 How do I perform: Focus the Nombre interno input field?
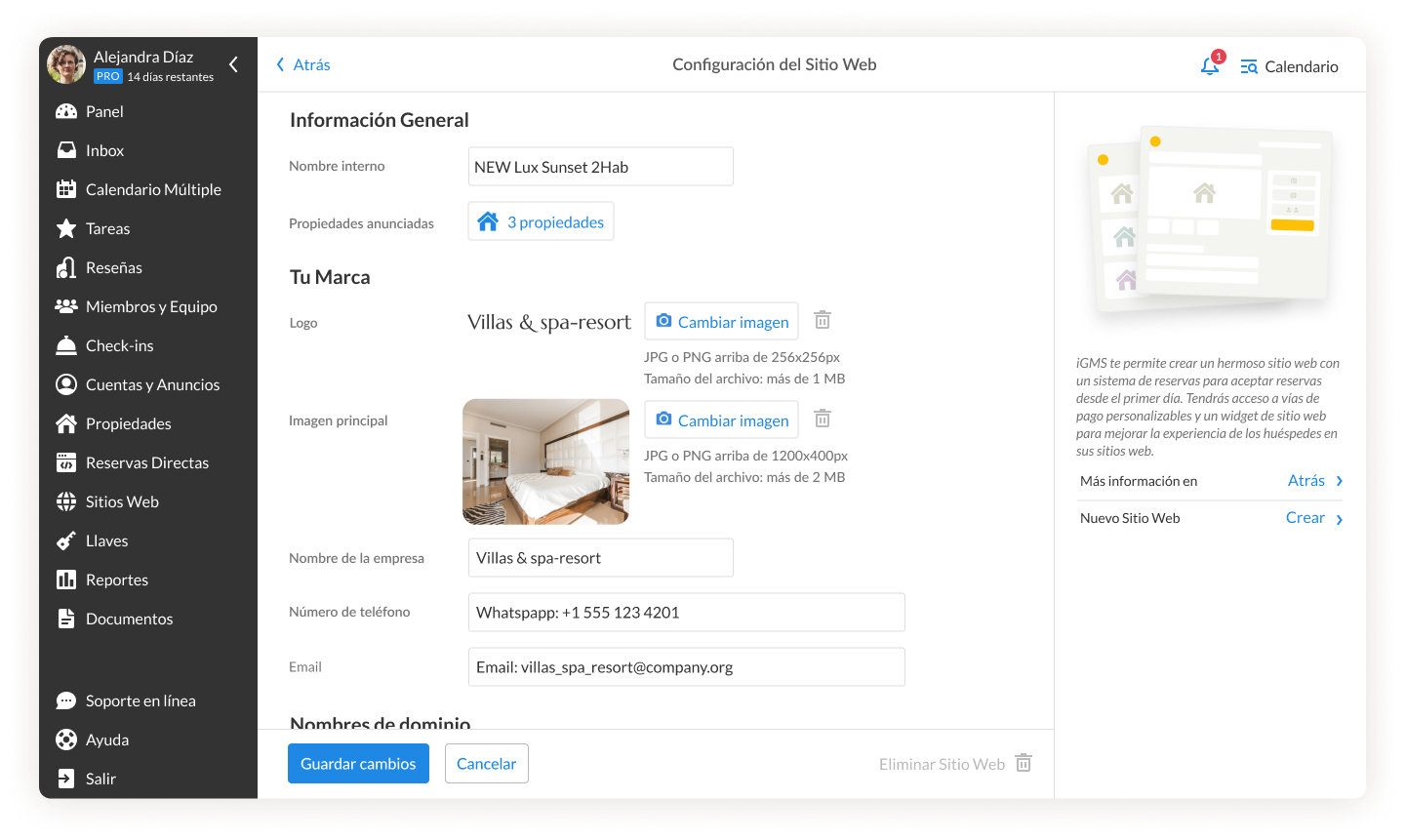click(601, 167)
